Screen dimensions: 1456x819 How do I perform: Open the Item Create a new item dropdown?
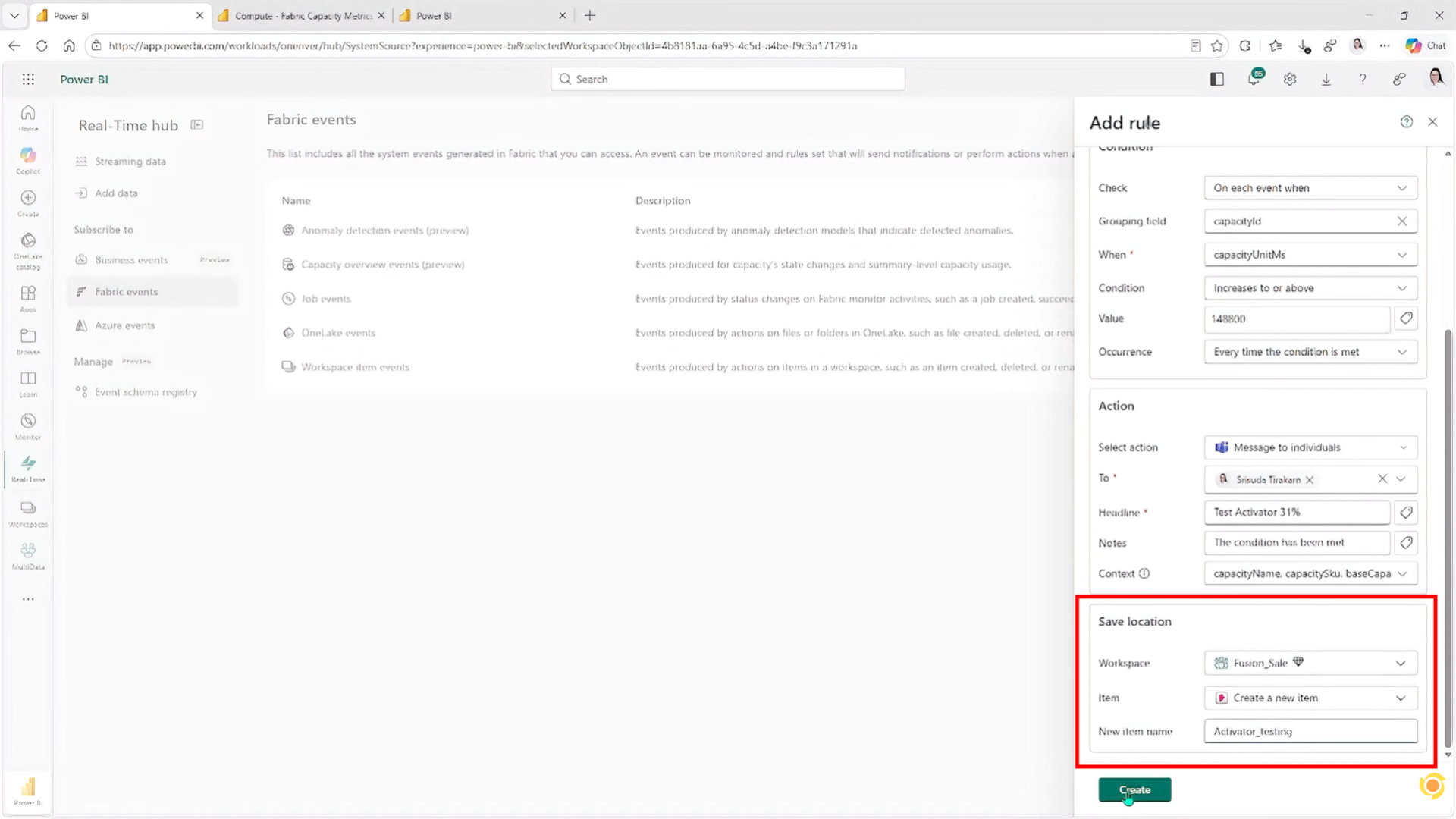click(1310, 698)
